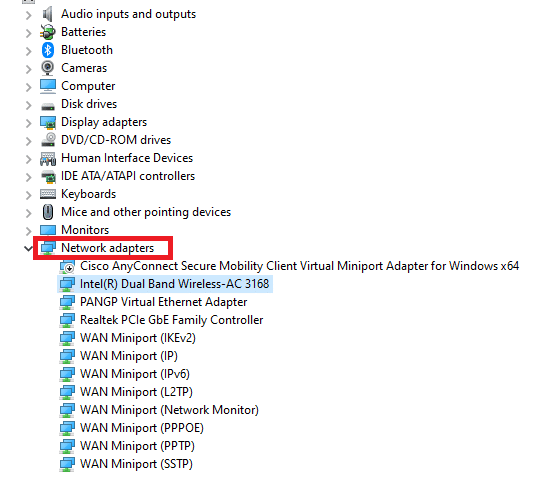
Task: Click the mouse icon beside Mice and other pointing devices
Action: [x=48, y=212]
